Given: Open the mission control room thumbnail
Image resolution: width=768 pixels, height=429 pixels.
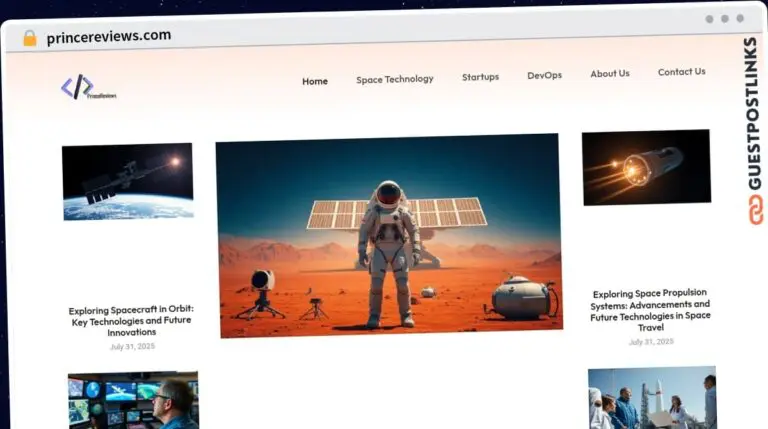Looking at the screenshot, I should tap(133, 400).
